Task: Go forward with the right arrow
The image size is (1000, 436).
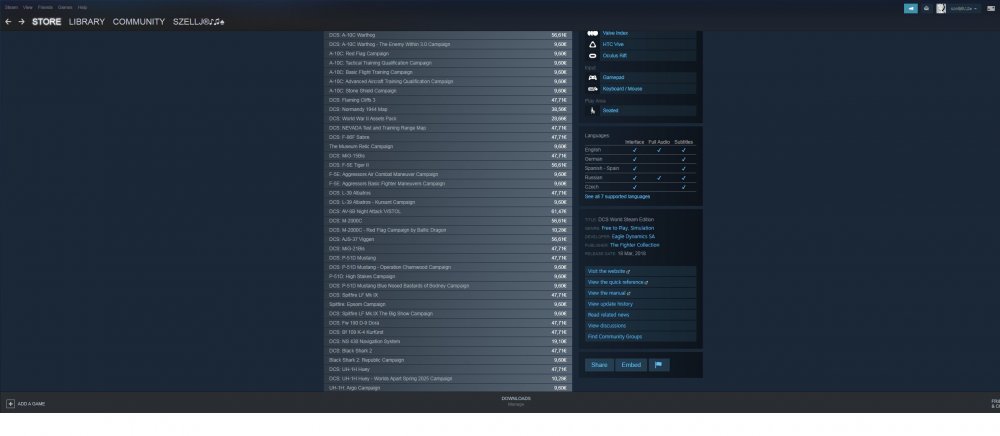Action: point(21,22)
